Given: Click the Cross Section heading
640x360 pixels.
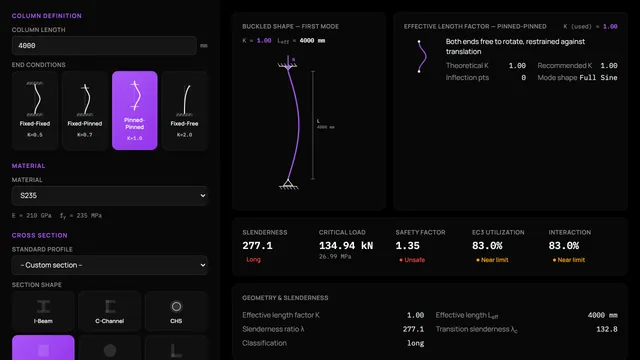Looking at the screenshot, I should [40, 236].
